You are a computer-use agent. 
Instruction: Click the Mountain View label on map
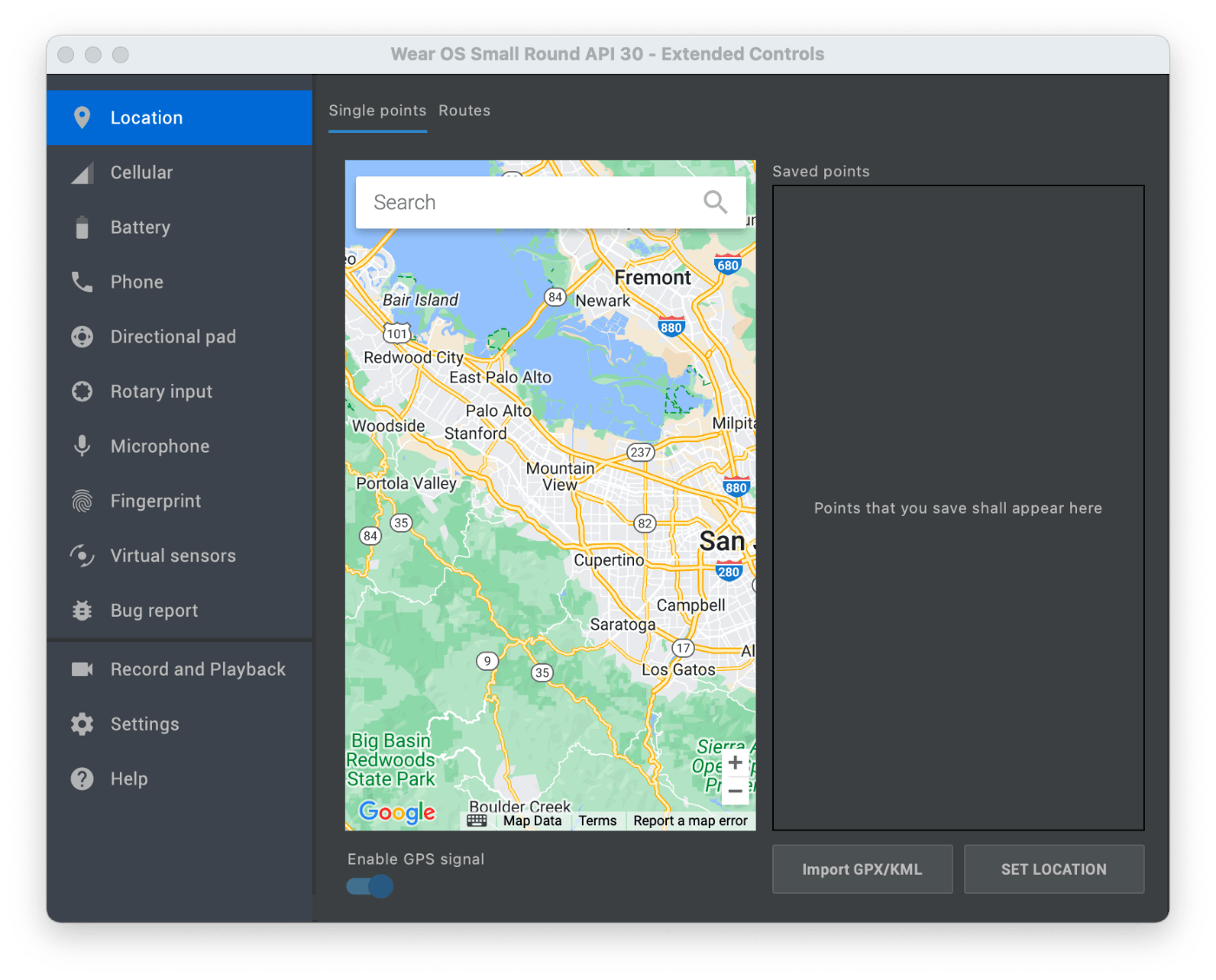(x=560, y=476)
